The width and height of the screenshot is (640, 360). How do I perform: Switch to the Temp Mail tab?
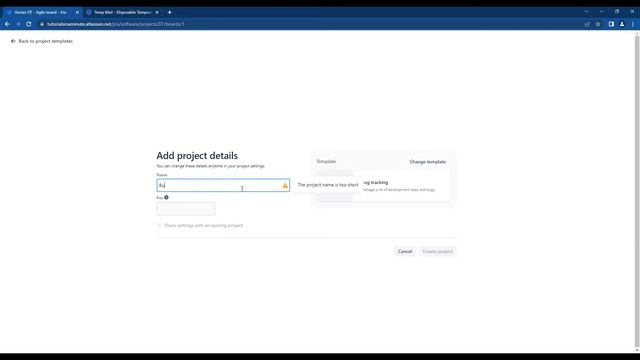pyautogui.click(x=122, y=12)
